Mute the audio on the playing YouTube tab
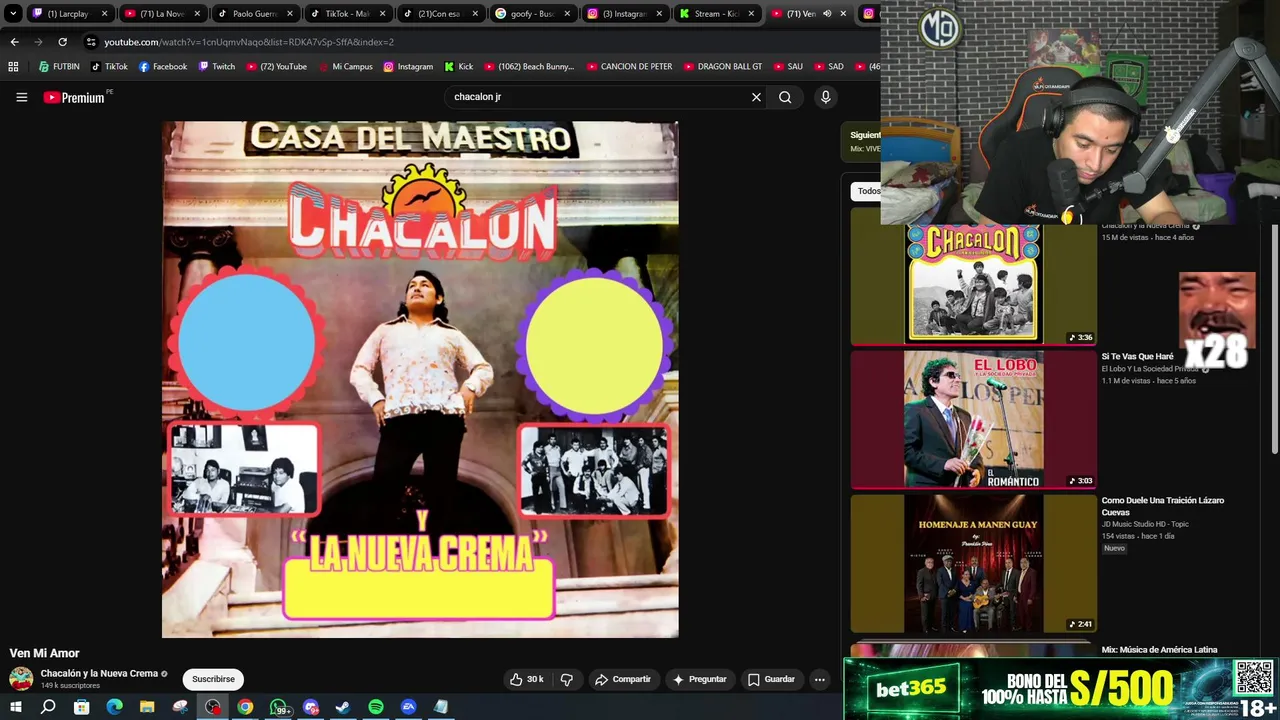Viewport: 1280px width, 720px height. coord(827,14)
